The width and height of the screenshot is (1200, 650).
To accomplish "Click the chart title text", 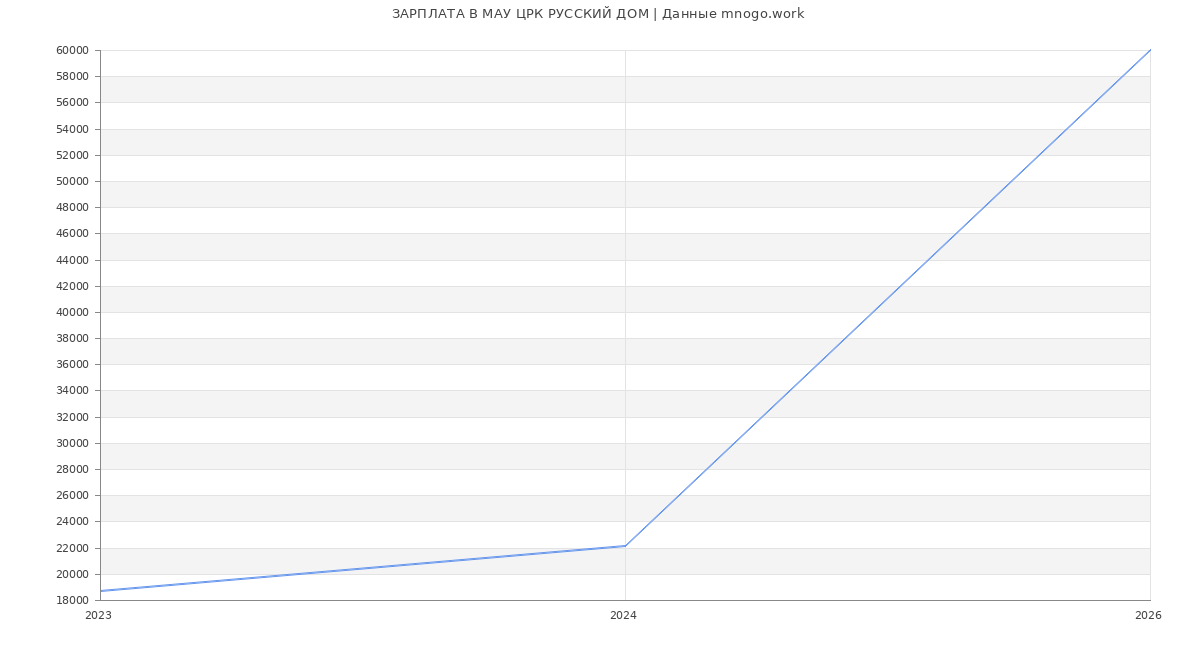I will tap(598, 14).
